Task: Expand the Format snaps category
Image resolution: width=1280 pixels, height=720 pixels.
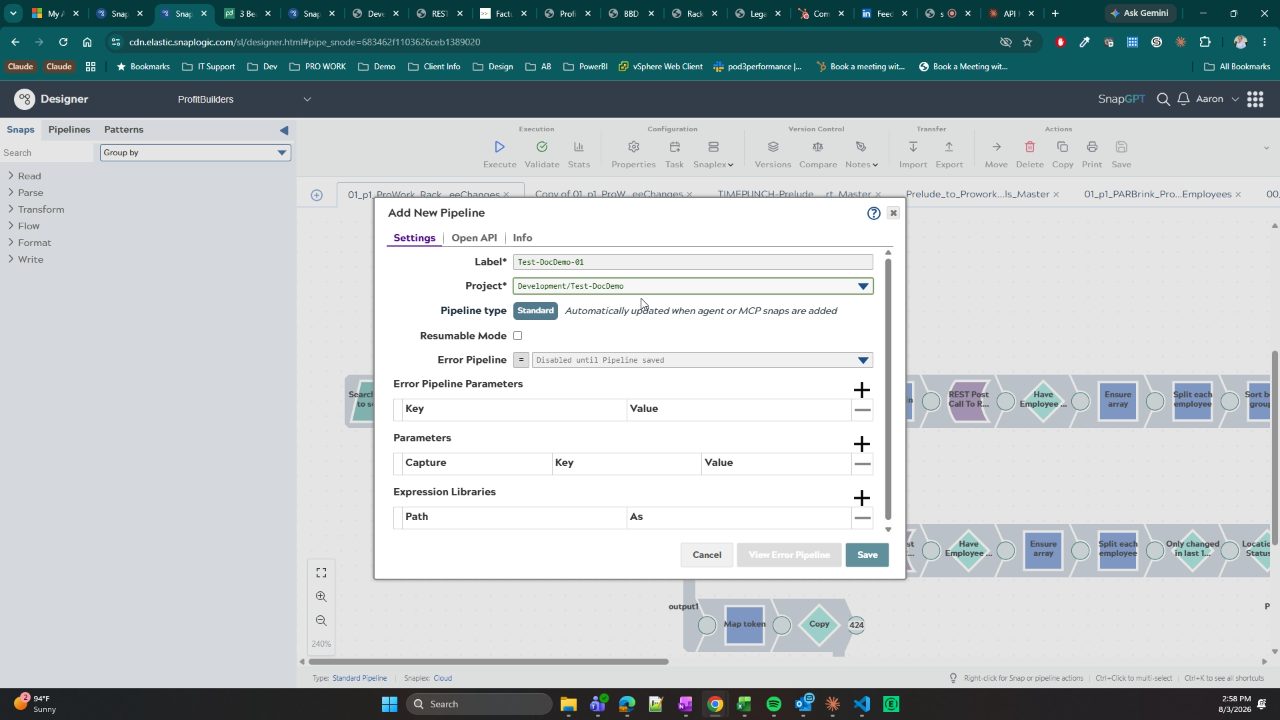Action: click(29, 243)
